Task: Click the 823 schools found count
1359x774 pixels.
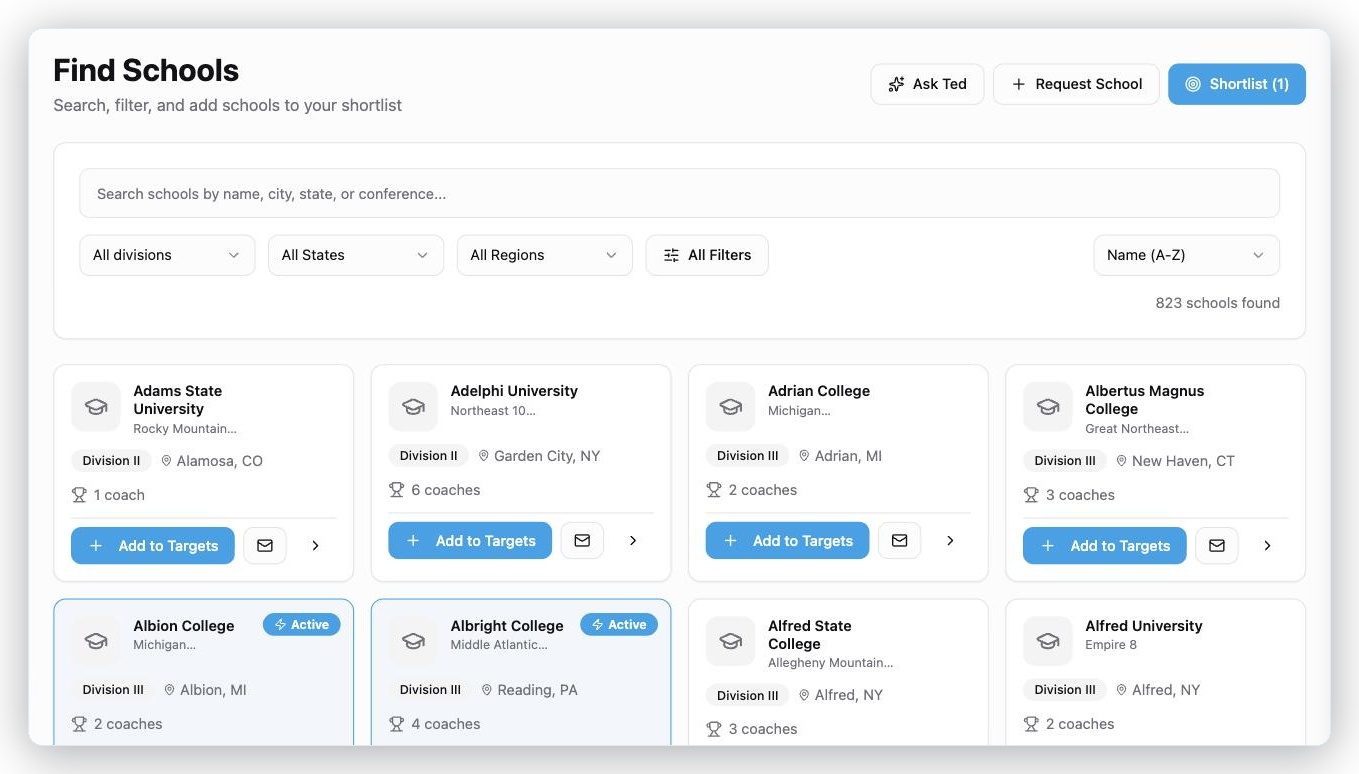Action: point(1217,303)
